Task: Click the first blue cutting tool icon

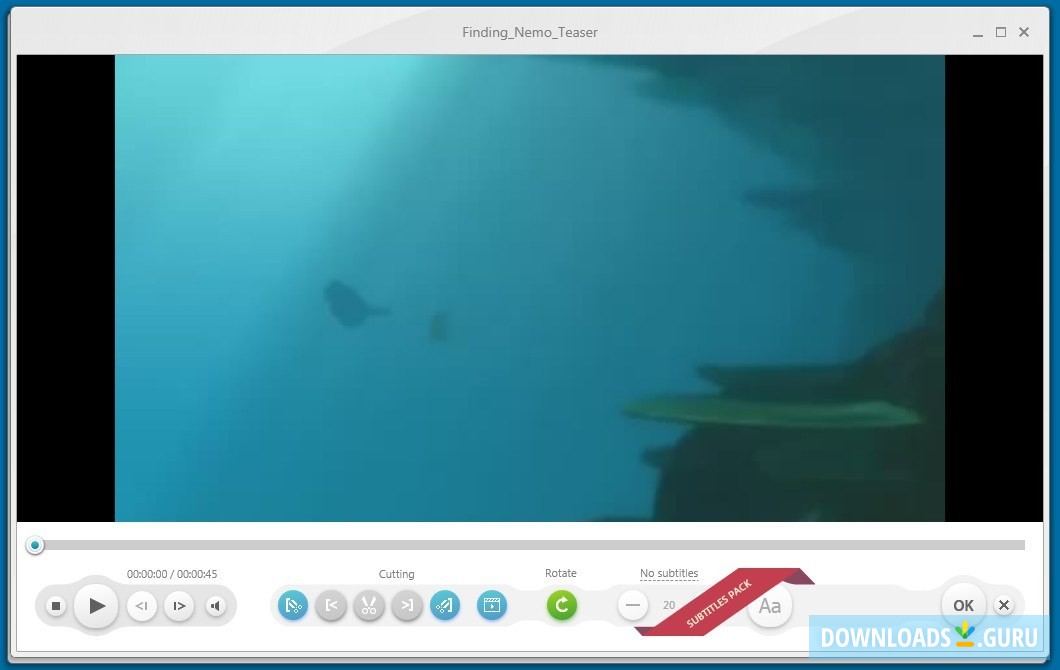Action: tap(293, 605)
